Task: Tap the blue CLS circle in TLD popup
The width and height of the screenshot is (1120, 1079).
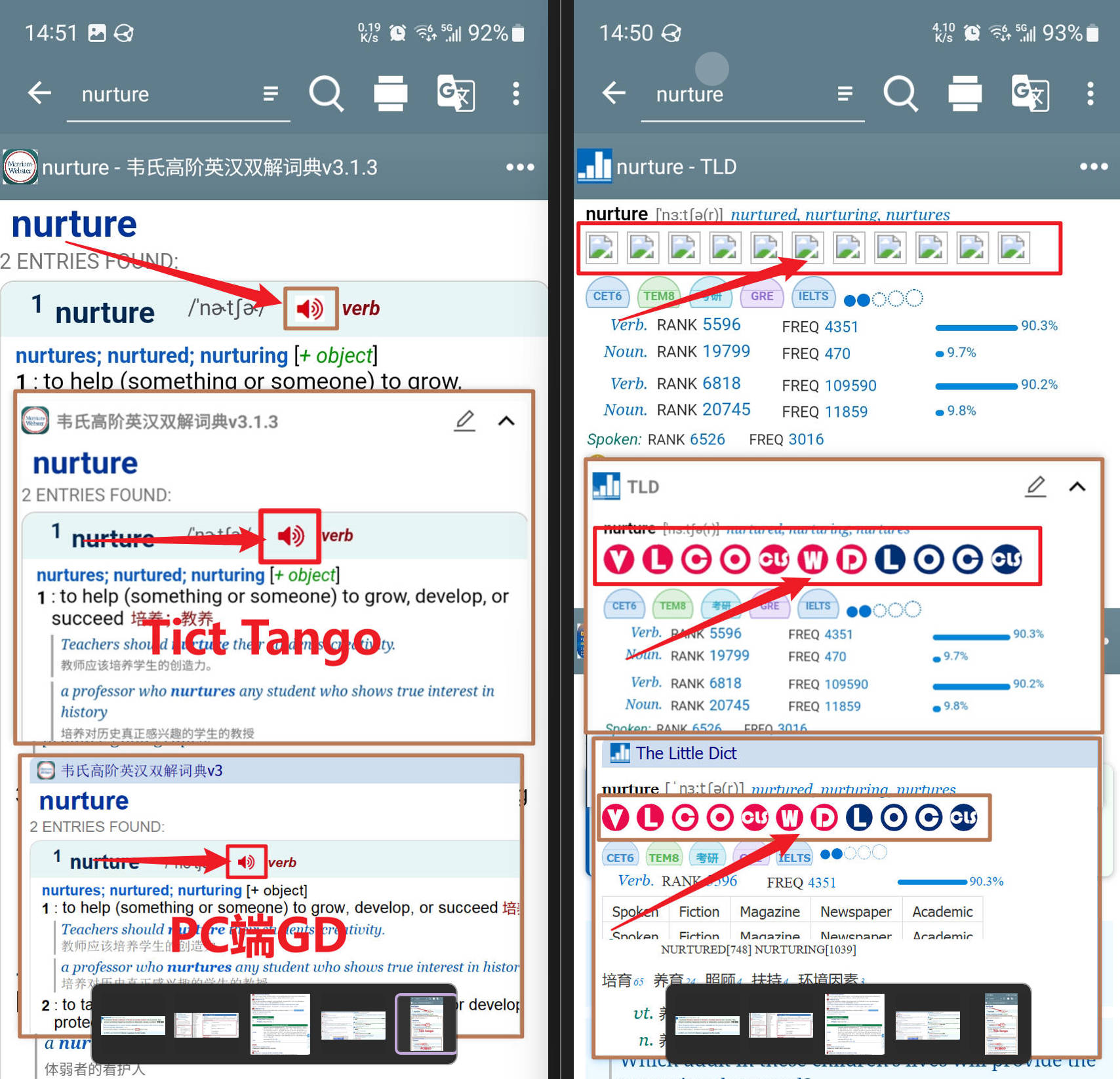Action: (x=1007, y=559)
